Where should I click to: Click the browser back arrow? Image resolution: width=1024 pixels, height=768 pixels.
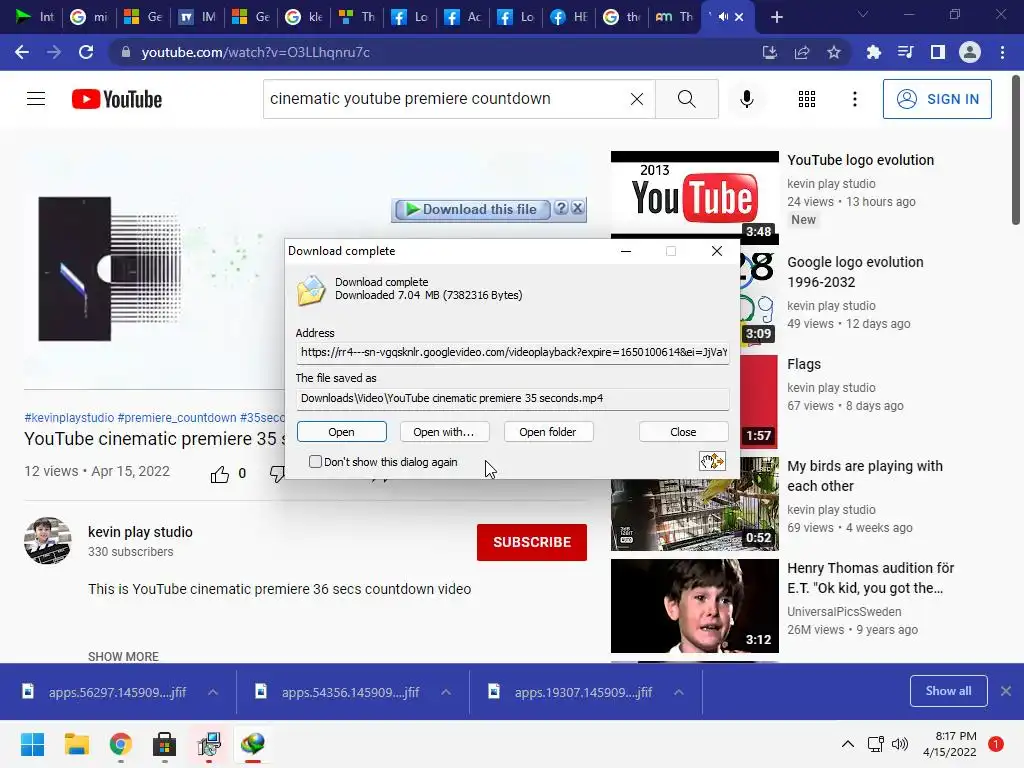pyautogui.click(x=22, y=52)
